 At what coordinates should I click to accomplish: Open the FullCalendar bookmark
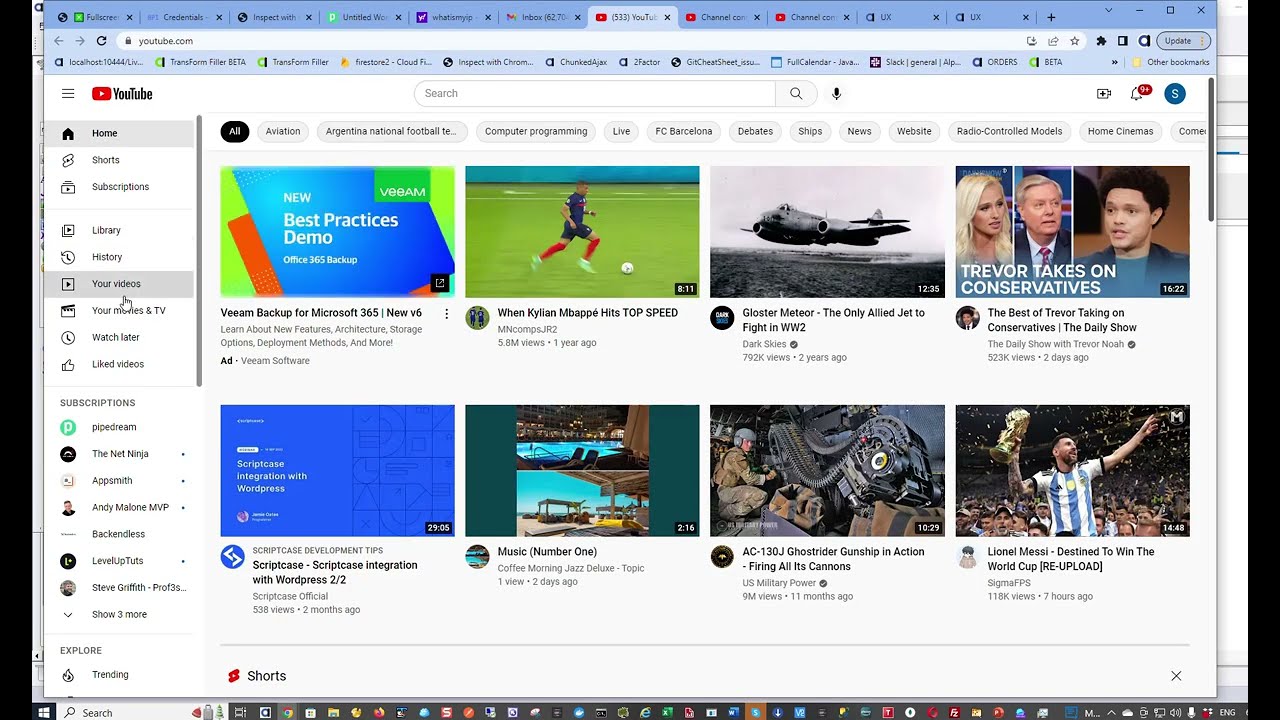(x=815, y=62)
